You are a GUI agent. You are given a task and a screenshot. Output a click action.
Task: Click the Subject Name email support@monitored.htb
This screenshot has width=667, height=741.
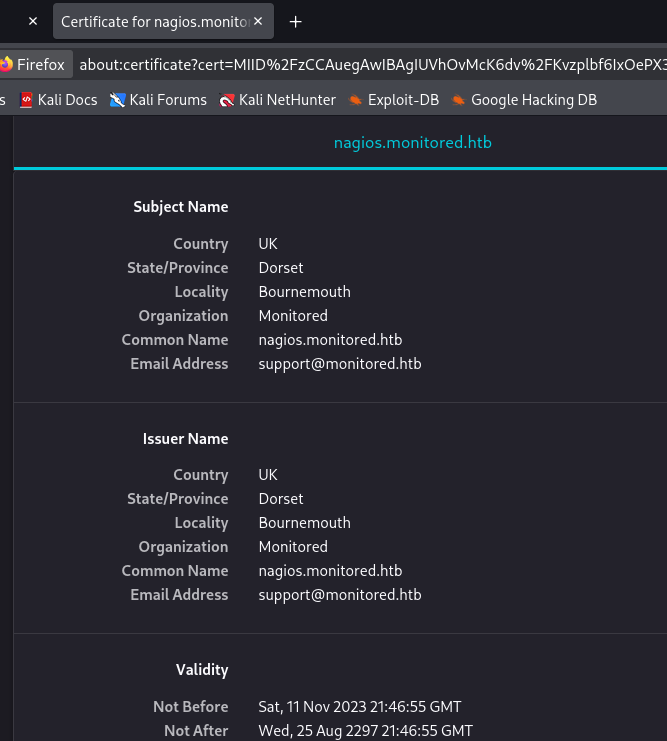340,364
